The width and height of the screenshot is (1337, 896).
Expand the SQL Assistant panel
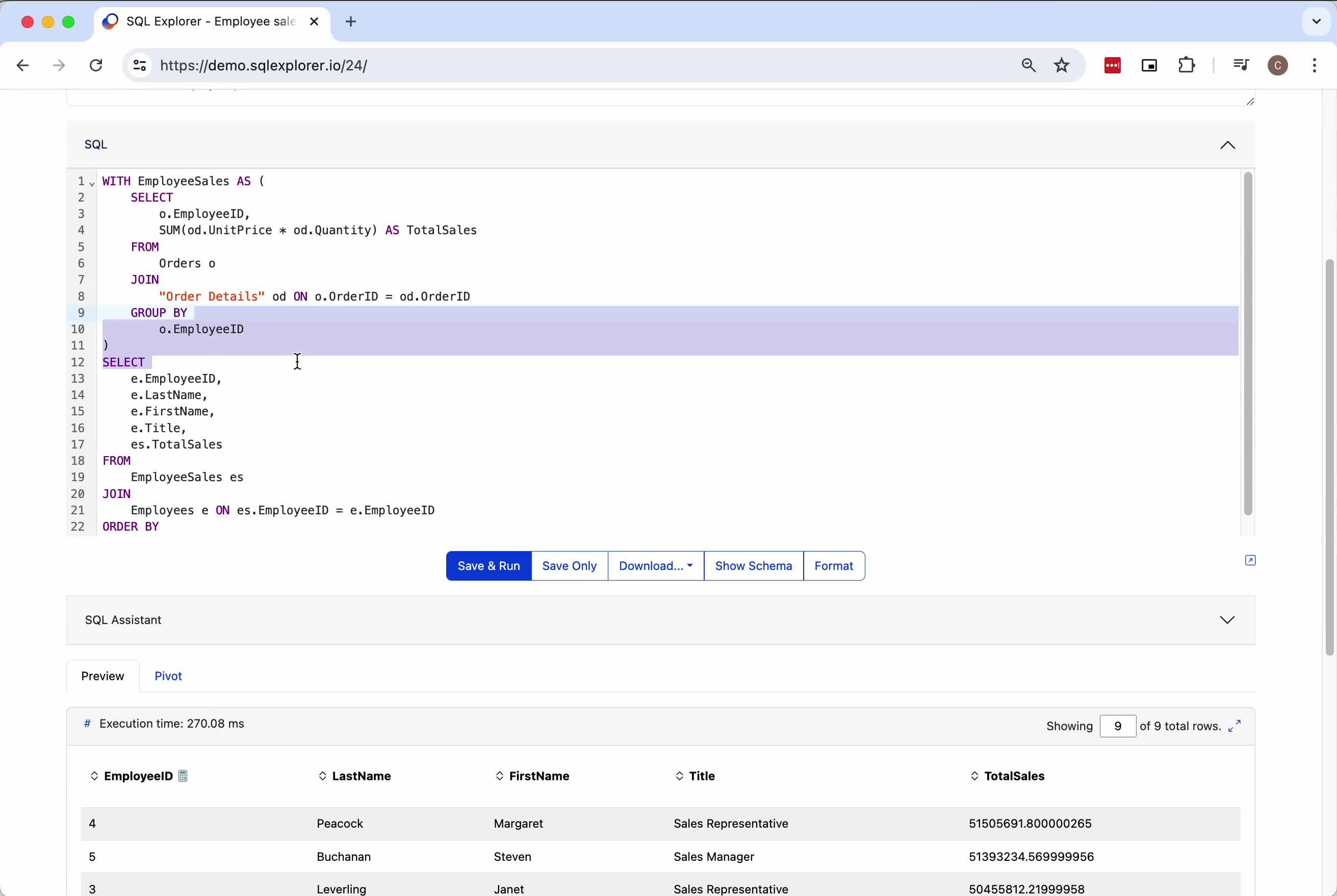pos(1227,620)
